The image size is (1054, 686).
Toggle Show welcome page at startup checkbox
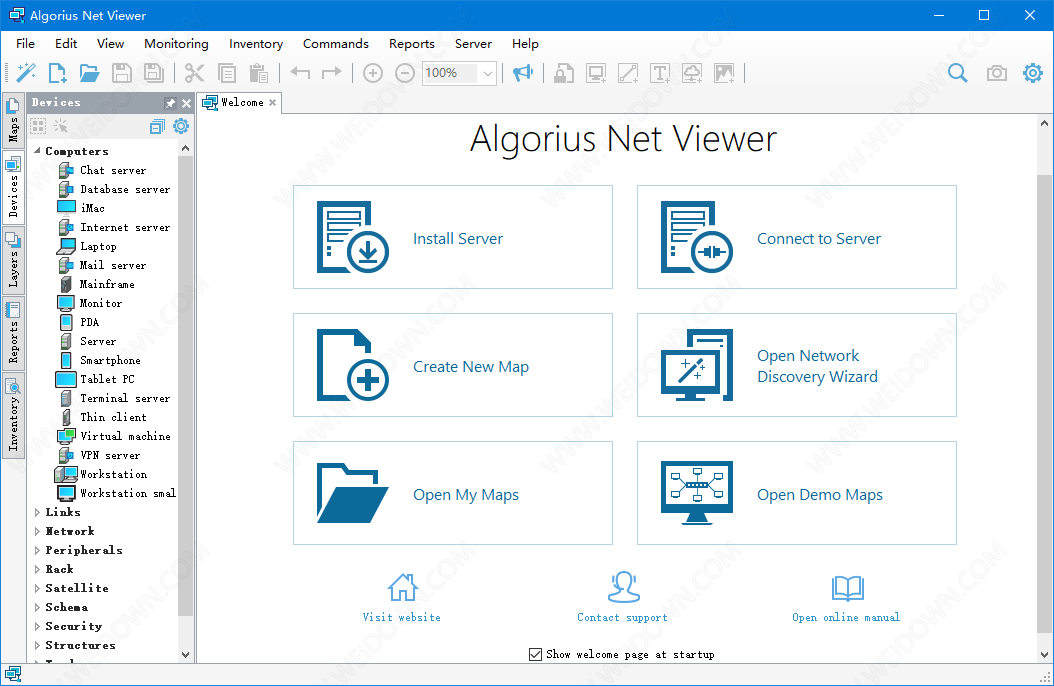coord(535,654)
